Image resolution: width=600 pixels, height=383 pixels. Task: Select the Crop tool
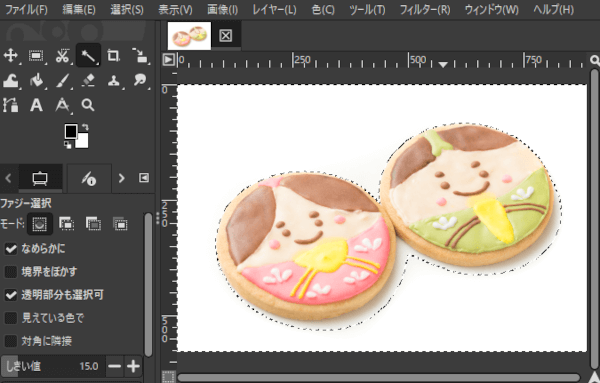tap(113, 56)
